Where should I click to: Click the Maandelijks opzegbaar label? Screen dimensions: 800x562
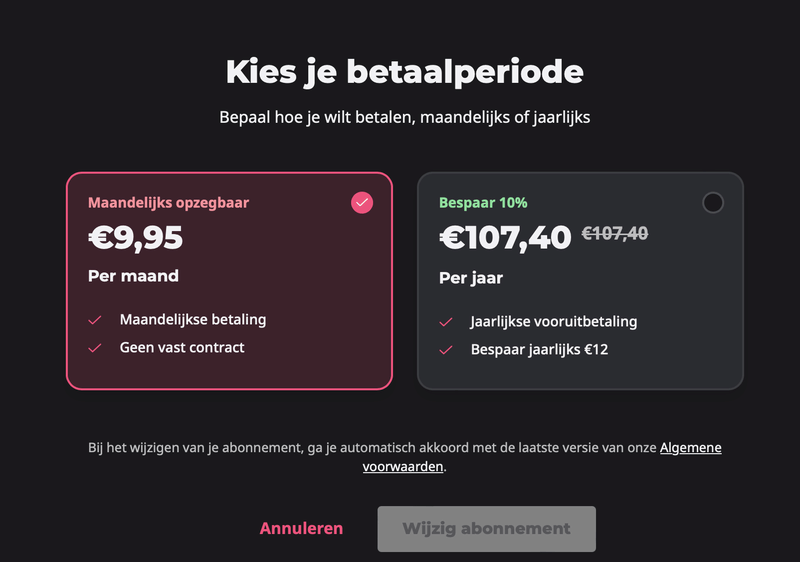[168, 203]
